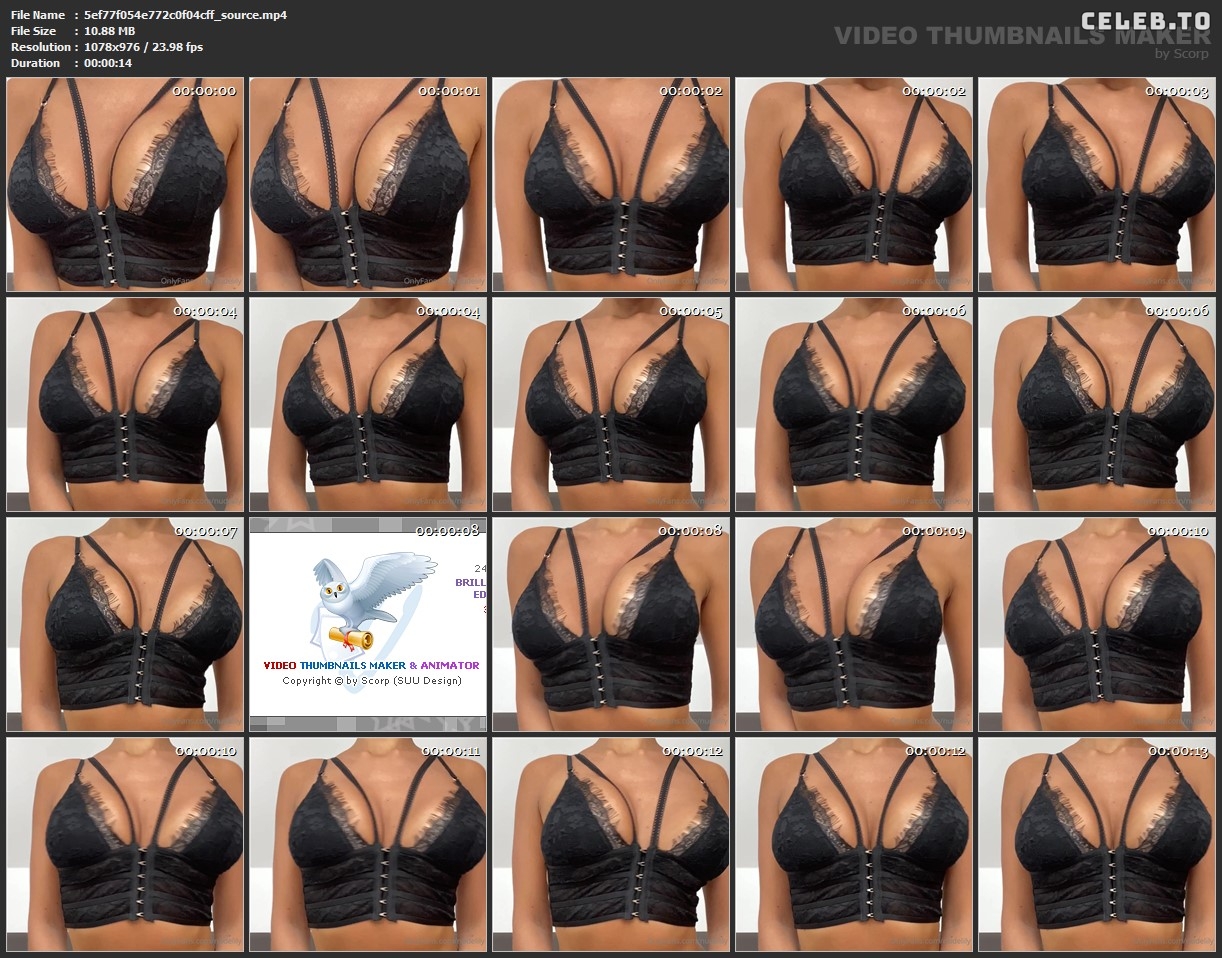Viewport: 1222px width, 958px height.
Task: Pick the frame stamped 00:00:09
Action: click(854, 625)
